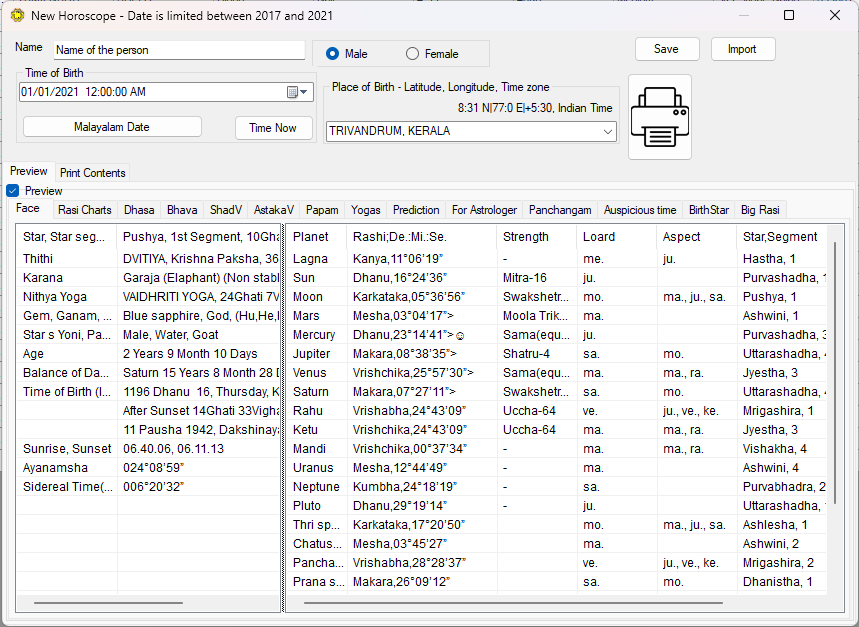Select the Mars row in planet table
The width and height of the screenshot is (859, 627).
pyautogui.click(x=557, y=316)
